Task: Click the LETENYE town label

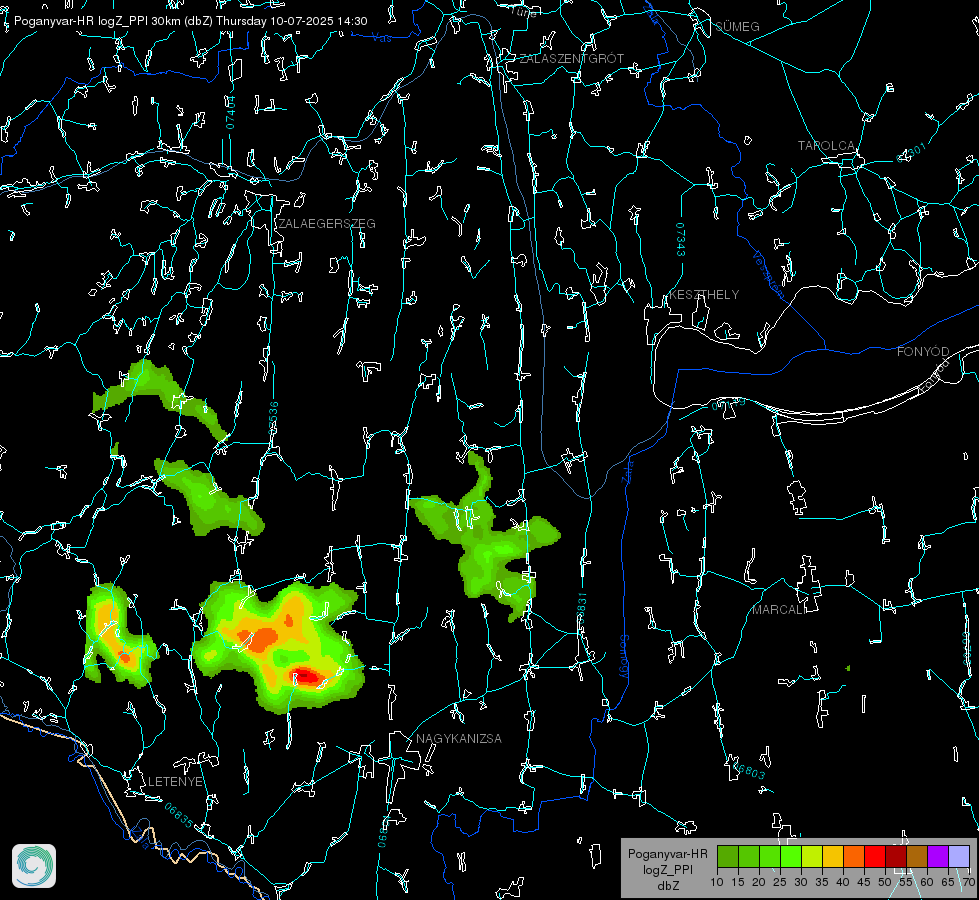Action: (175, 781)
